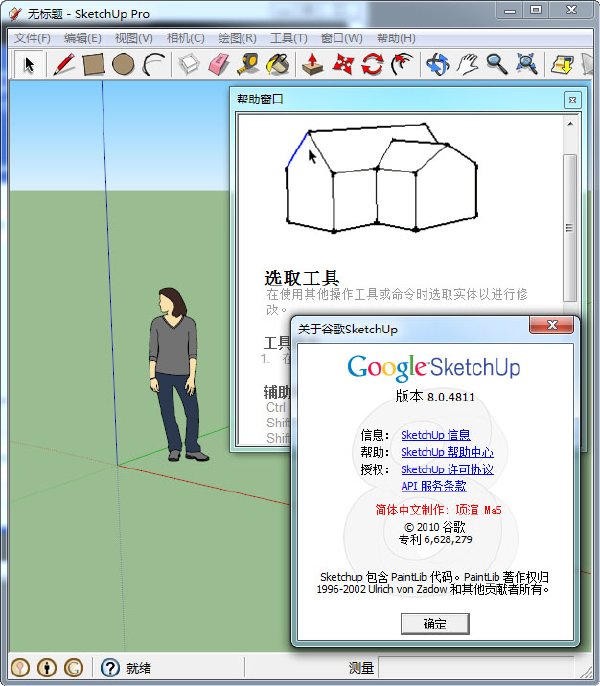Viewport: 600px width, 686px height.
Task: Open the 帮助(H) menu
Action: point(396,38)
